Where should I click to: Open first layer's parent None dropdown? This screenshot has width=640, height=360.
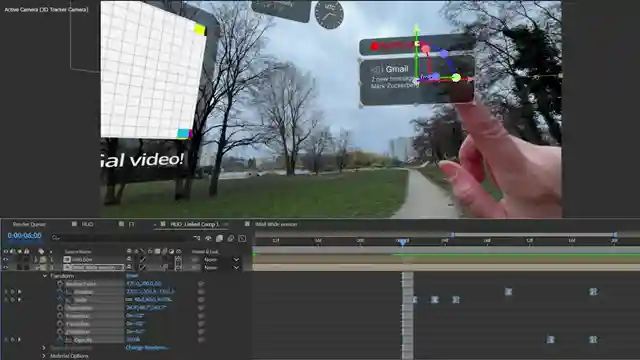221,259
